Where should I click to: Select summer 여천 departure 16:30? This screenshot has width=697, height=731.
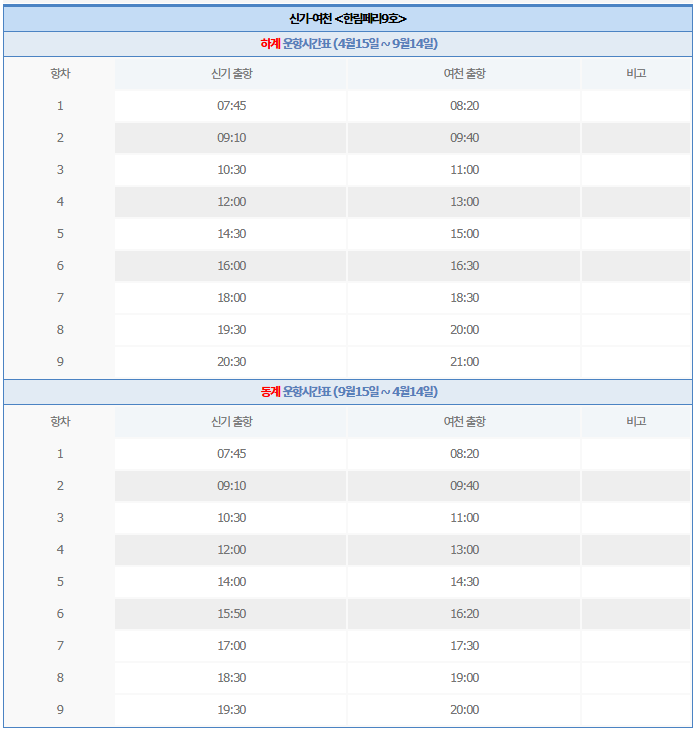pos(464,266)
